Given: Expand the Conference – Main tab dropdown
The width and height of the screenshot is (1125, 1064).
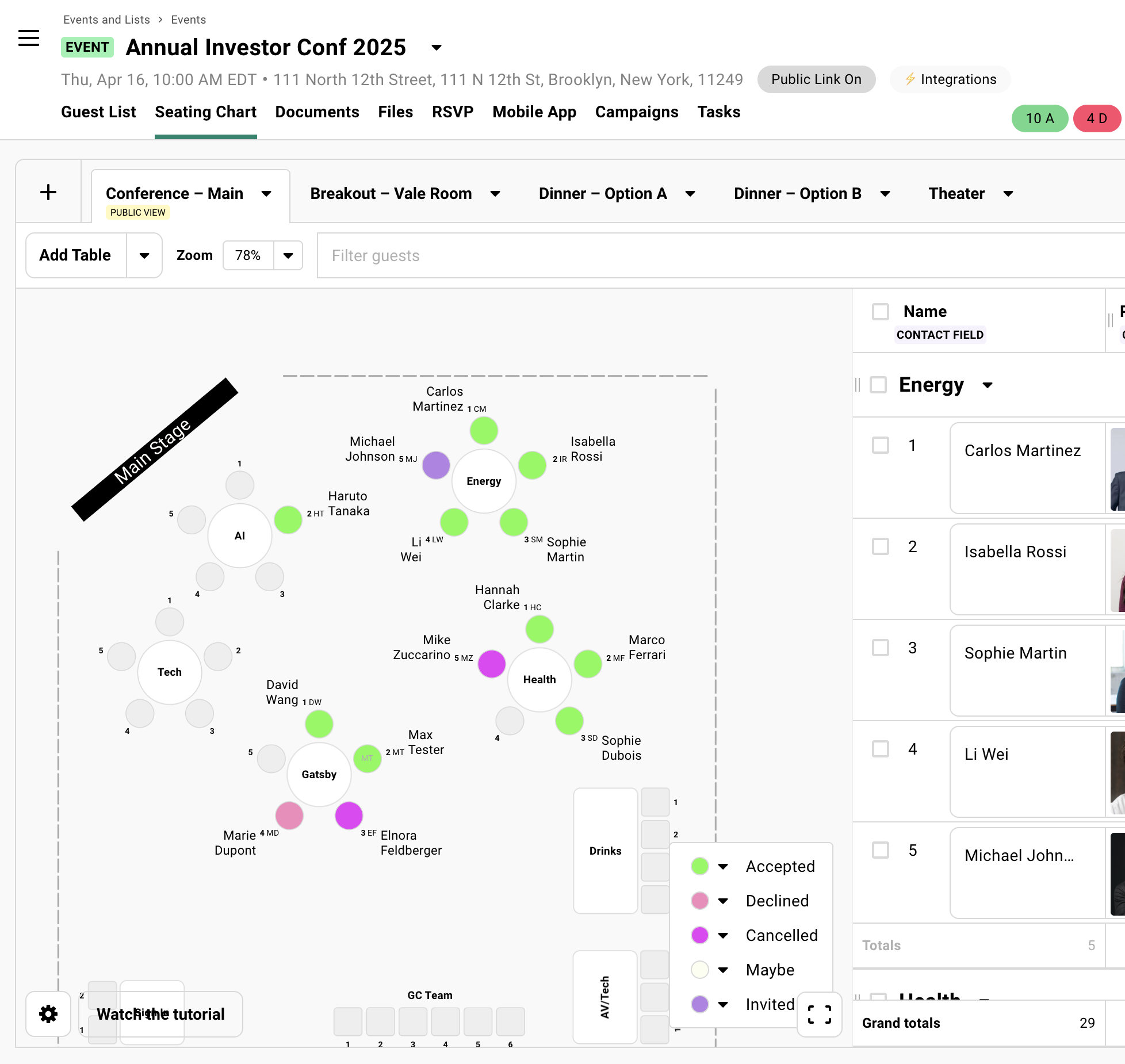Looking at the screenshot, I should point(266,194).
